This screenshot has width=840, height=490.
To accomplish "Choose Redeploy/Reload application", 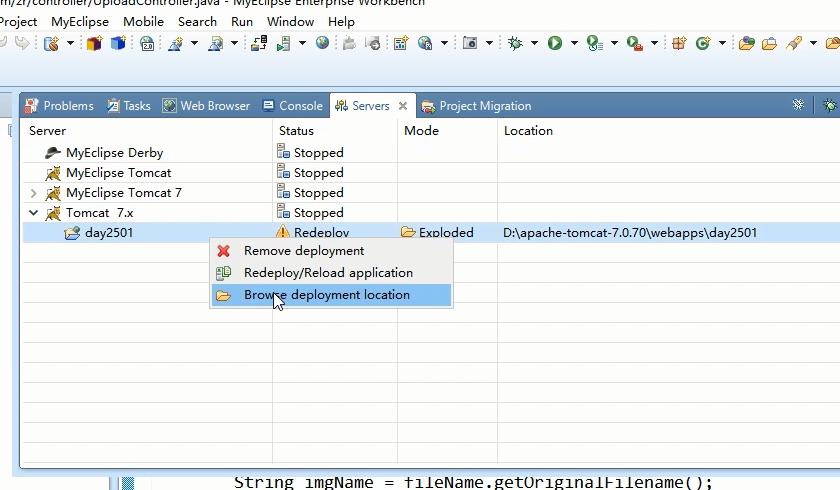I will (x=331, y=273).
